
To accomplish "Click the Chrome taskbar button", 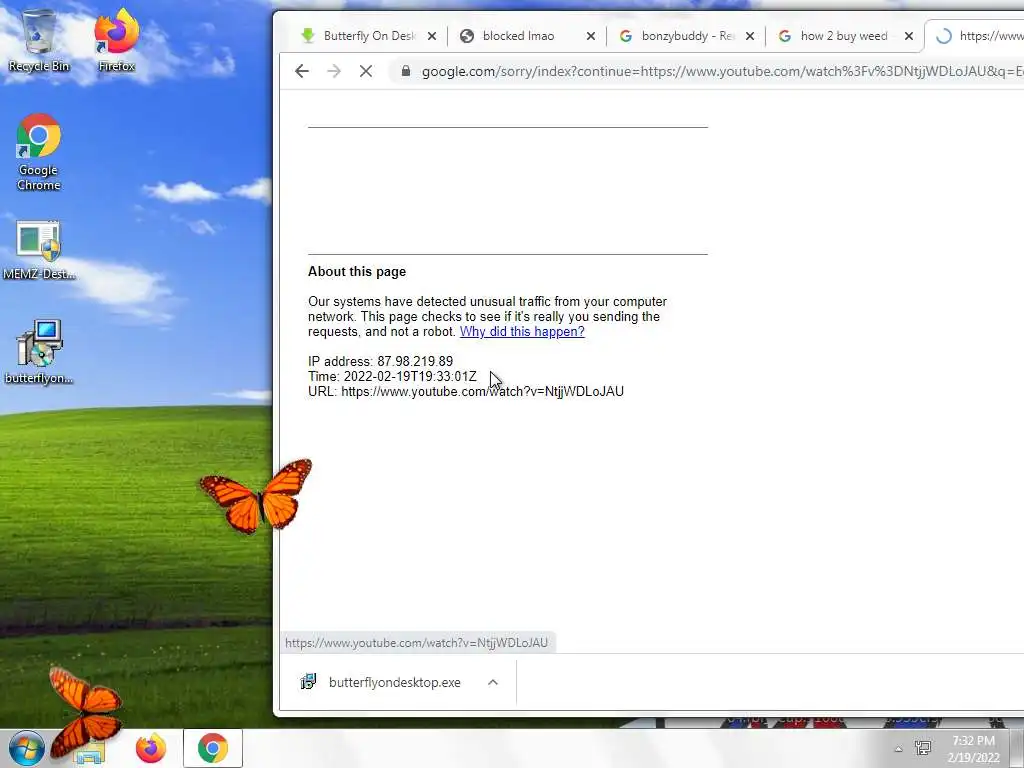I will coord(213,748).
